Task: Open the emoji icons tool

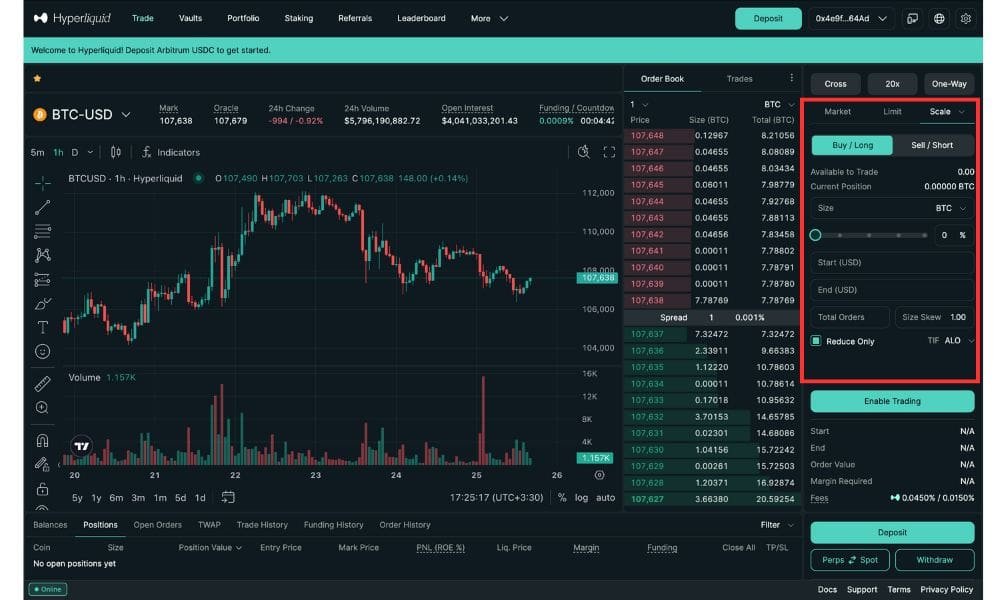Action: [x=43, y=351]
